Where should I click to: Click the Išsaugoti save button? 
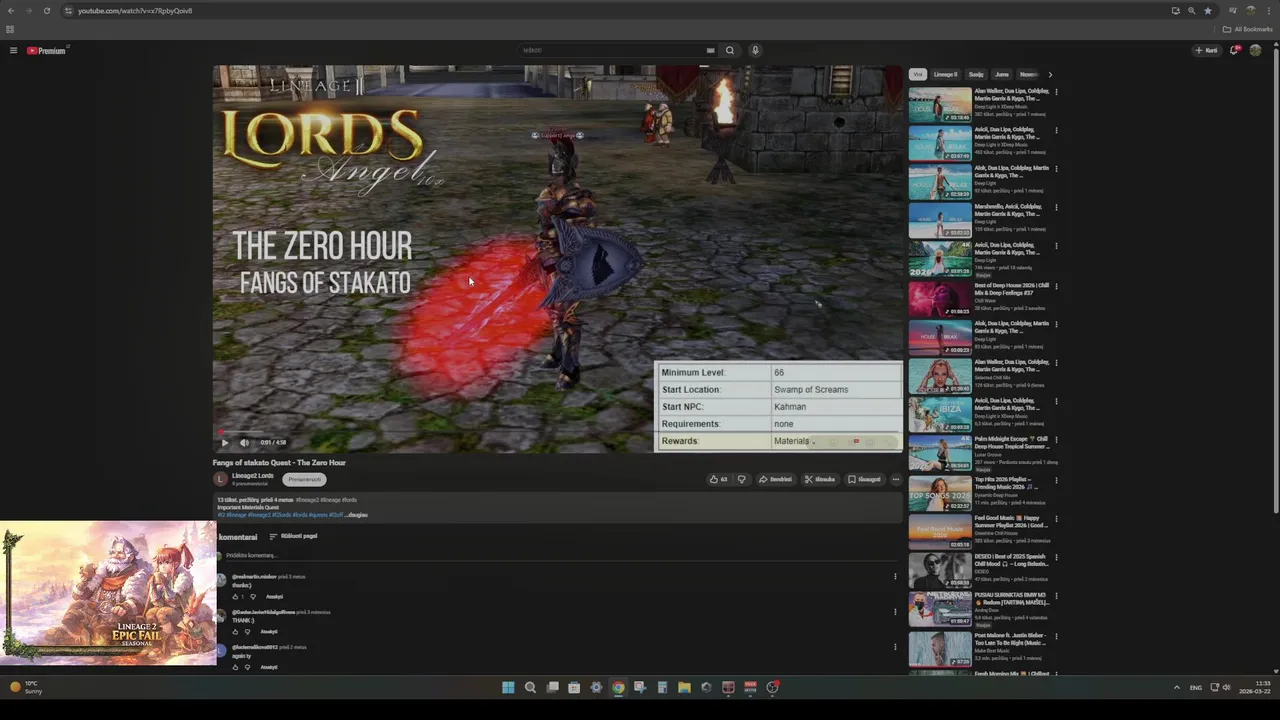(x=865, y=479)
